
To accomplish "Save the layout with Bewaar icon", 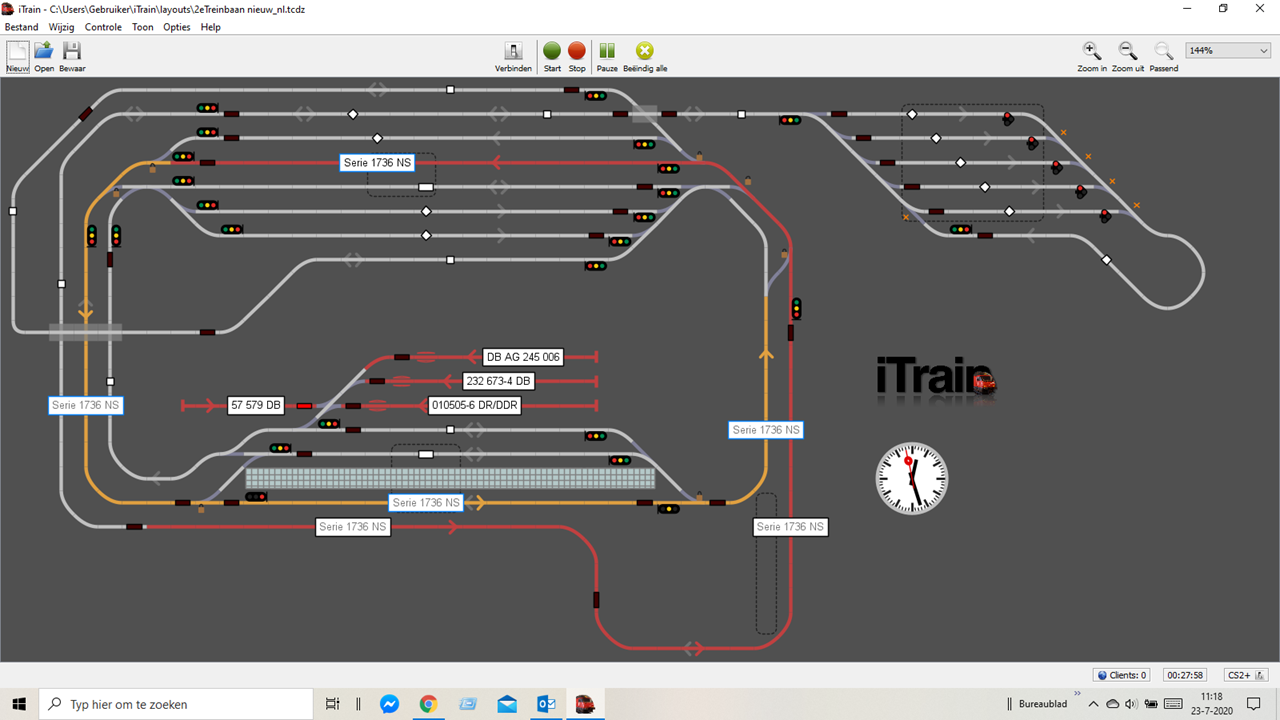I will point(72,56).
